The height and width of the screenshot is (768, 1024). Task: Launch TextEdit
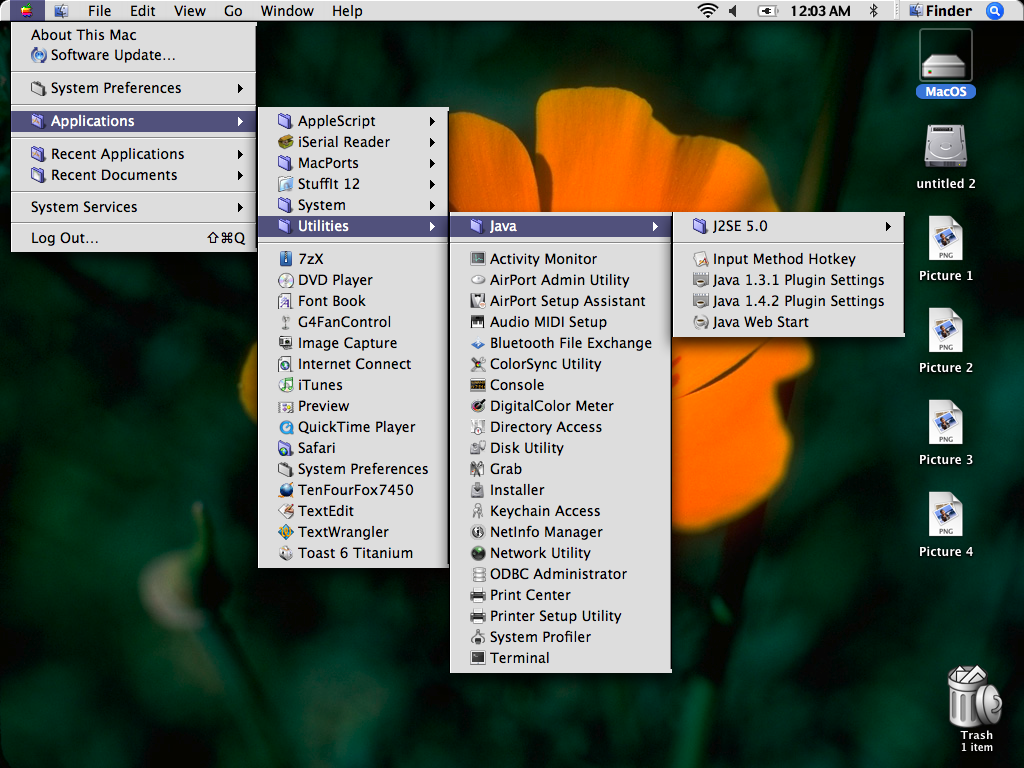click(x=353, y=511)
